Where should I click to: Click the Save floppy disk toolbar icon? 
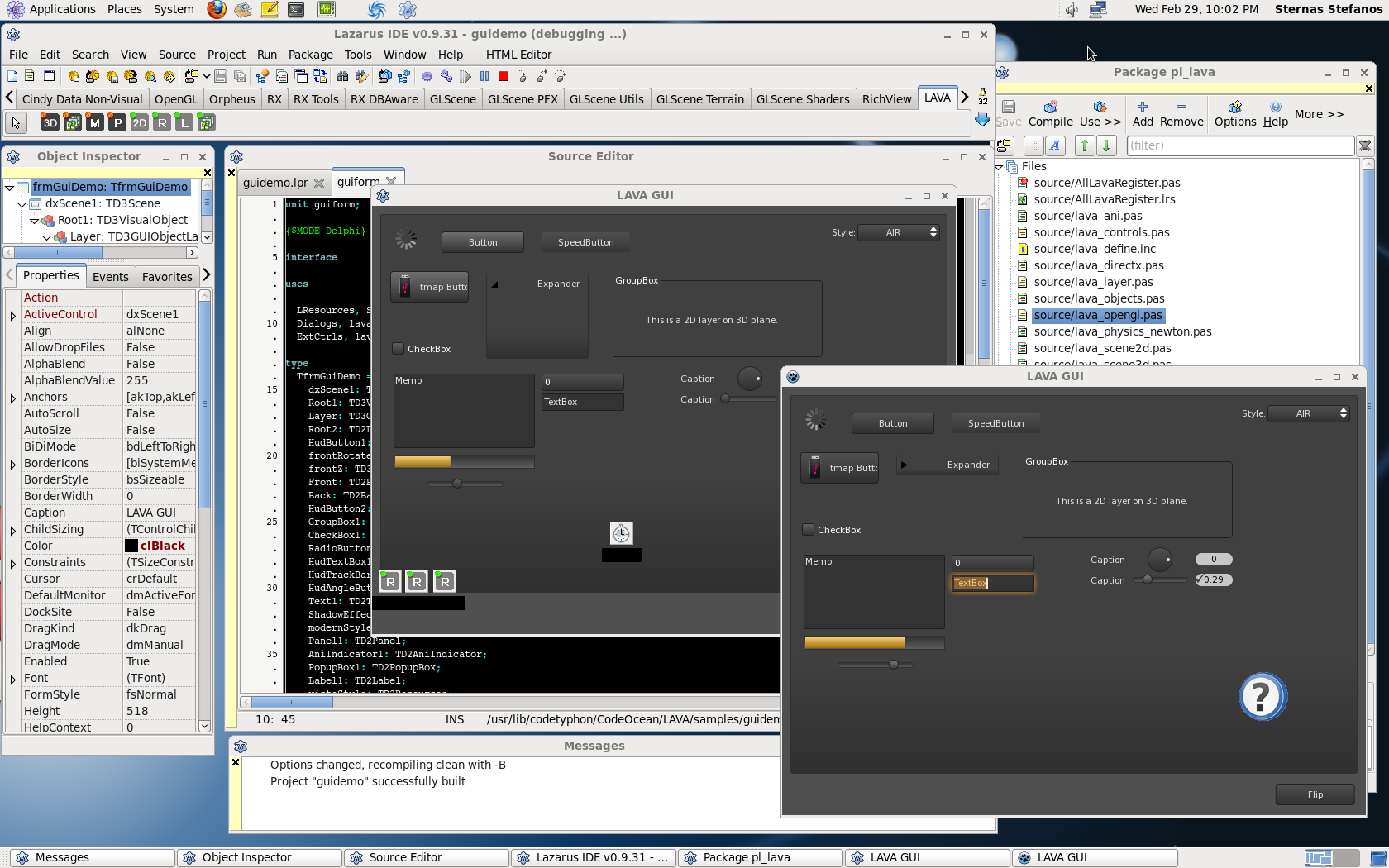(221, 76)
